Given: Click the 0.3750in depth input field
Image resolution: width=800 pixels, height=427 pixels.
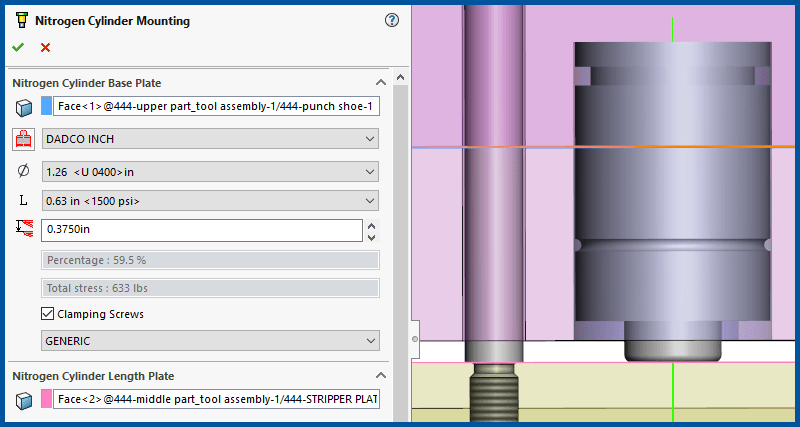Looking at the screenshot, I should pyautogui.click(x=200, y=231).
